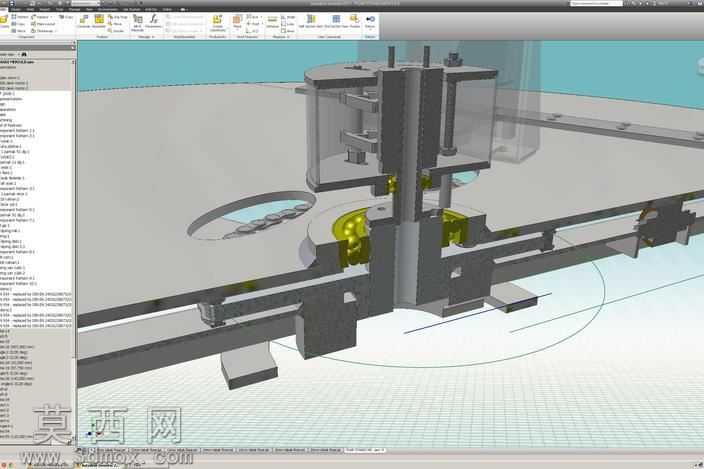The image size is (704, 469).
Task: Open the Make Layout tool
Action: point(43,24)
